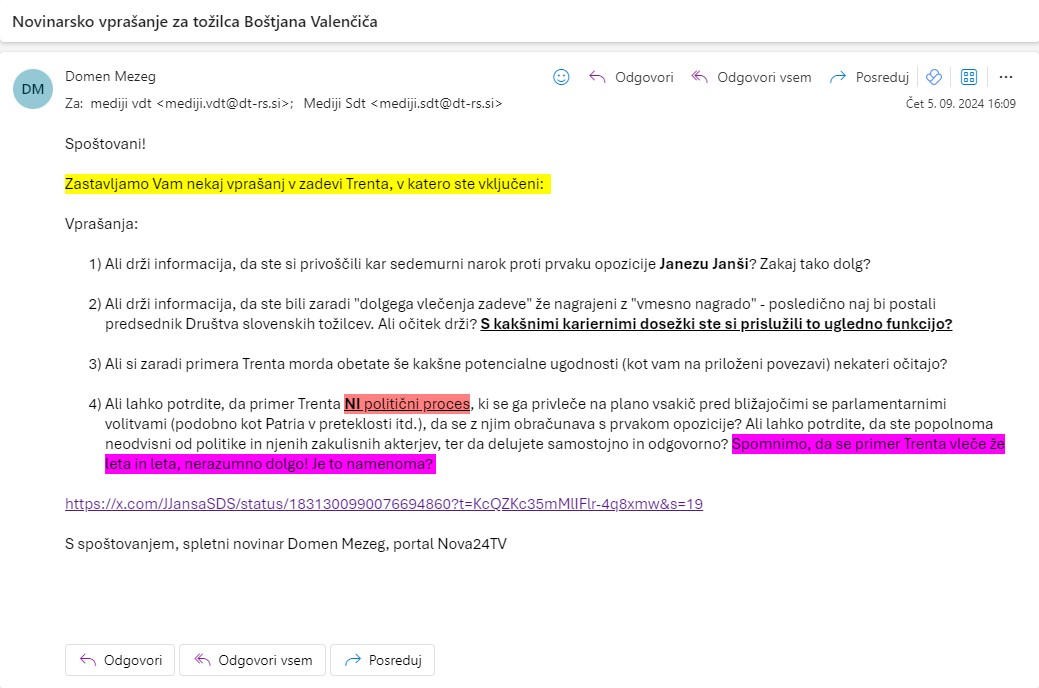Viewport: 1039px width, 688px height.
Task: Click Odgovori vsem in the top toolbar
Action: 751,77
